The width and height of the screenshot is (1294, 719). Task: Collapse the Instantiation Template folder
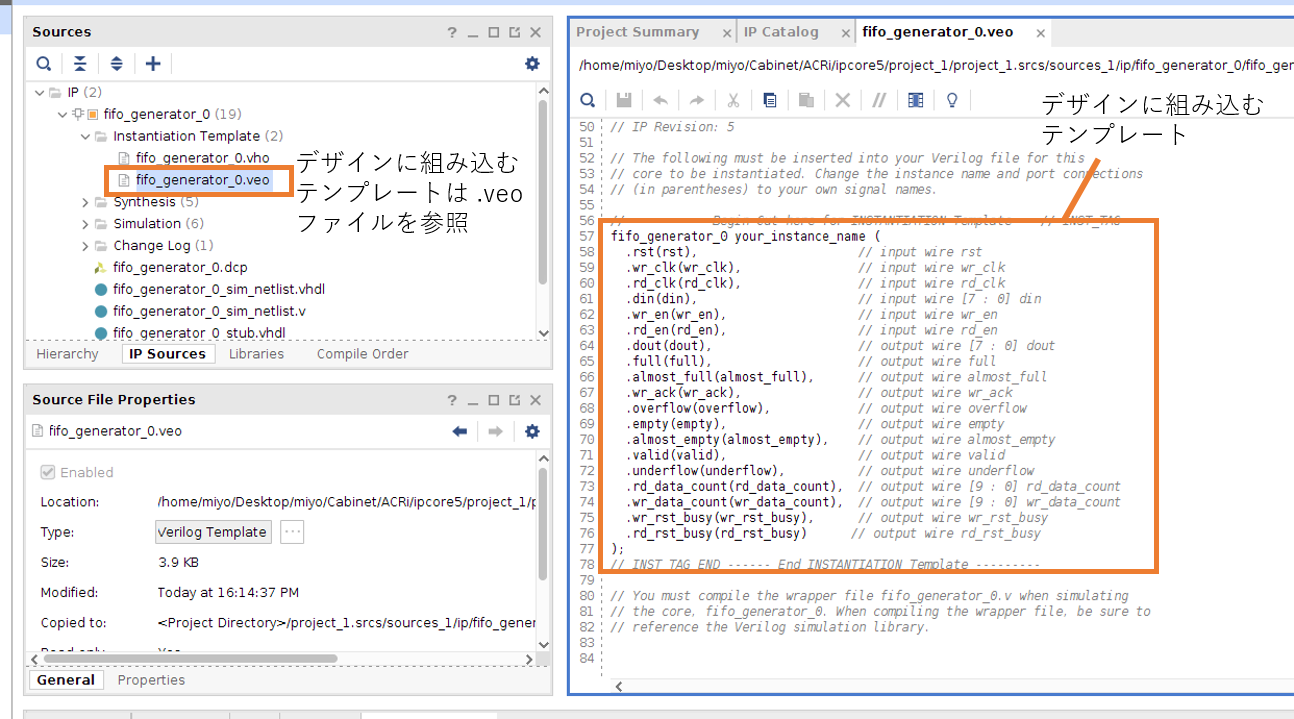coord(86,136)
